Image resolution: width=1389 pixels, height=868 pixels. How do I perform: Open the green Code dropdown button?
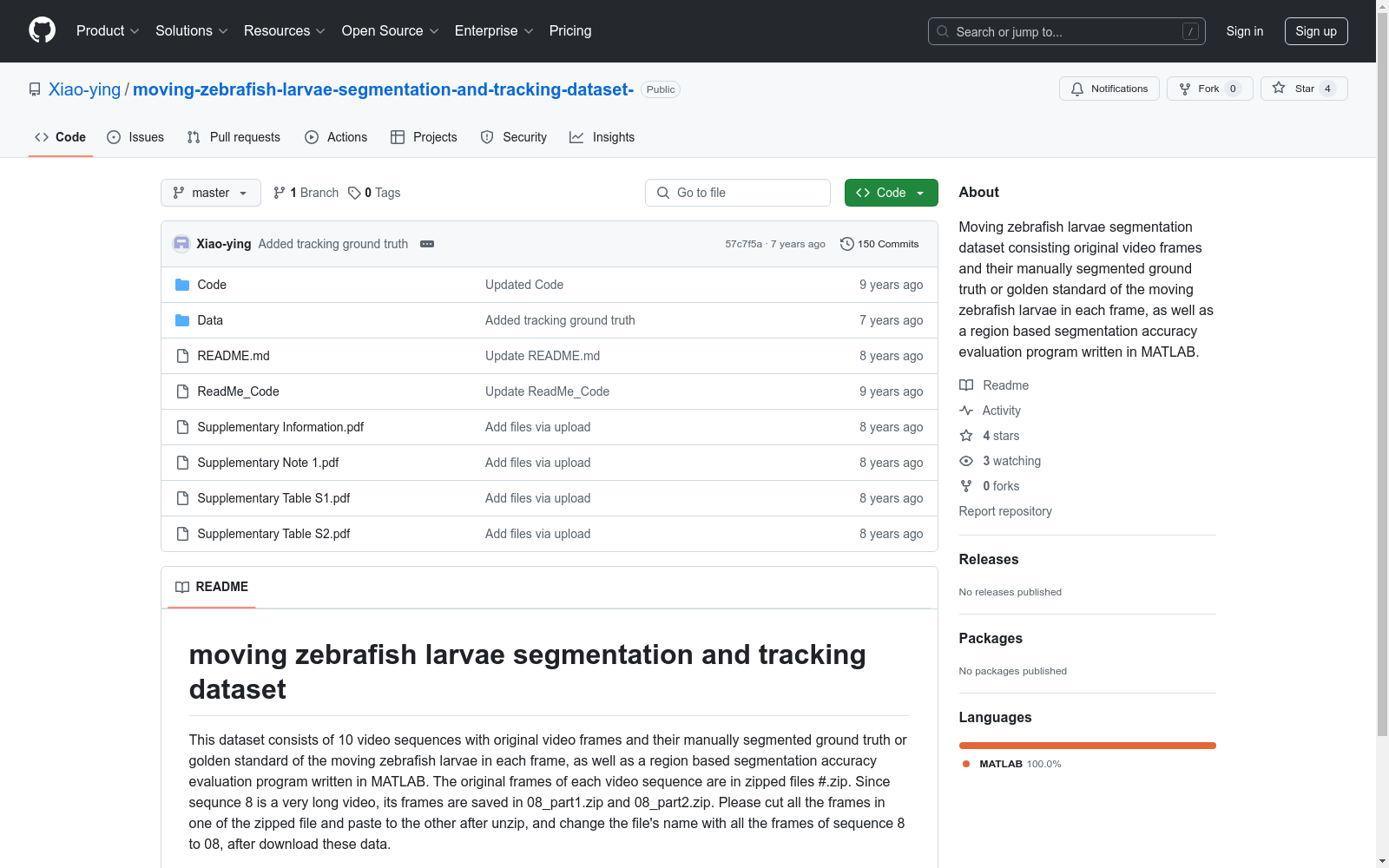[892, 193]
